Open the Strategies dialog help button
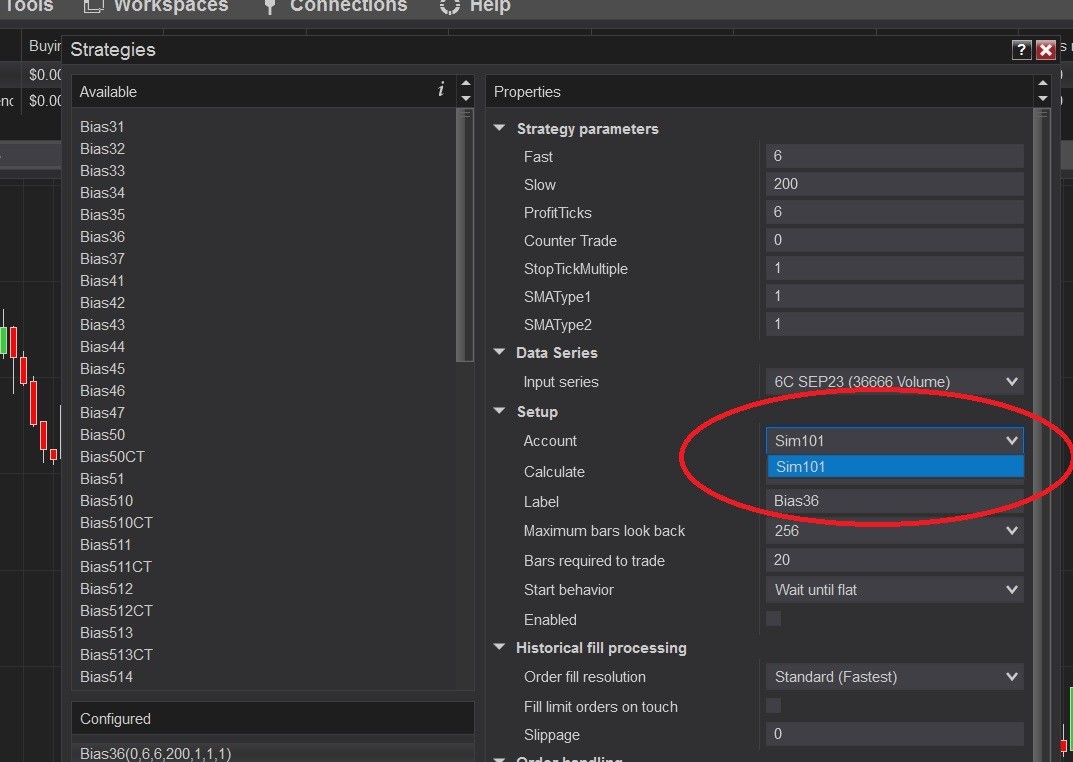Viewport: 1073px width, 762px height. (x=1021, y=49)
